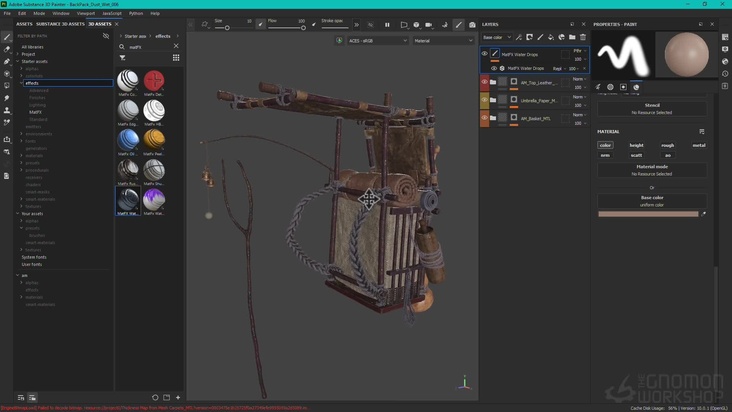Toggle the height material channel
732x412 pixels.
(636, 145)
